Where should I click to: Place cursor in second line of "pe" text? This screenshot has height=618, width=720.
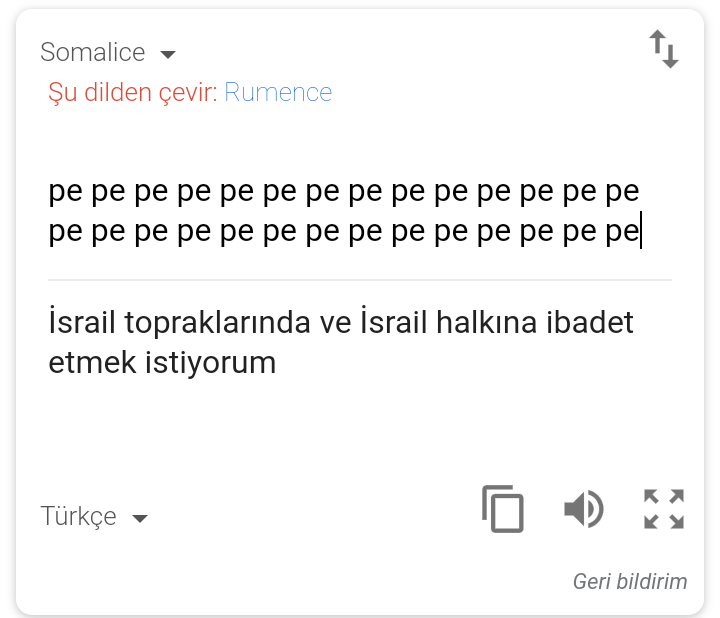(x=343, y=233)
